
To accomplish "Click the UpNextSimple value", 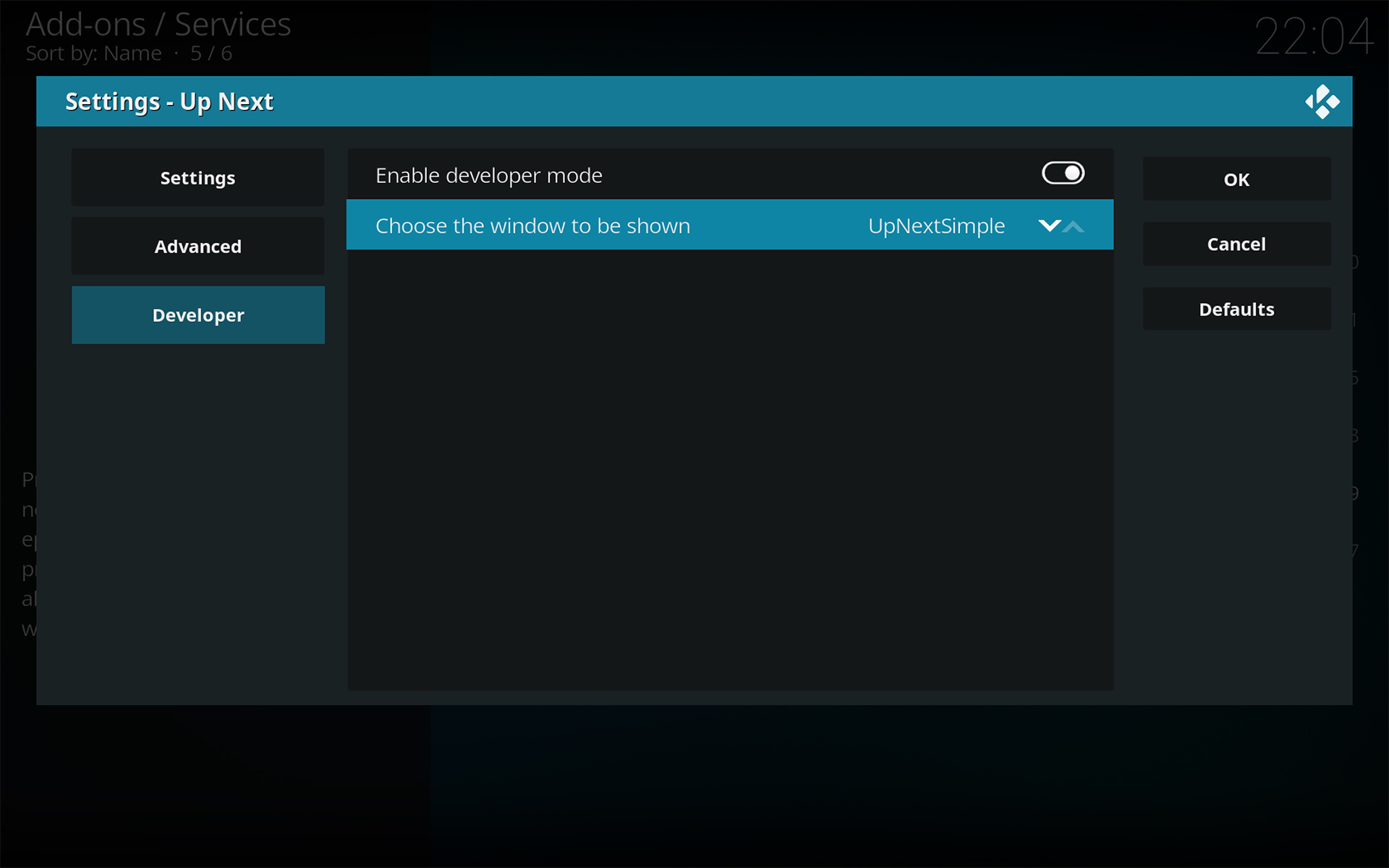I will (936, 226).
